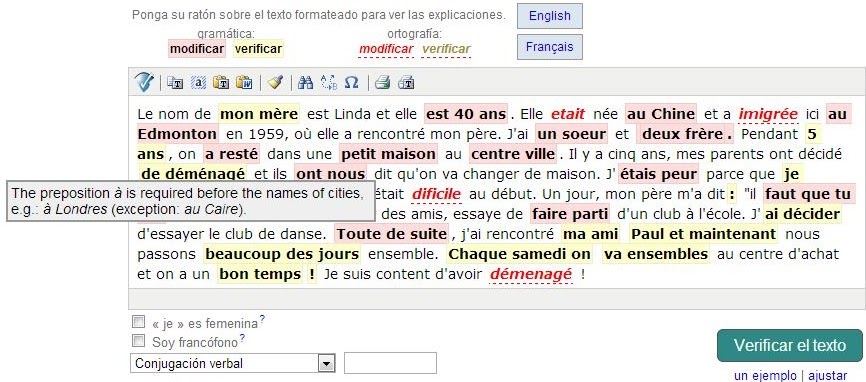Viewport: 866px width, 382px height.
Task: Click highlighted phrase 'est 40 ans'
Action: (467, 114)
